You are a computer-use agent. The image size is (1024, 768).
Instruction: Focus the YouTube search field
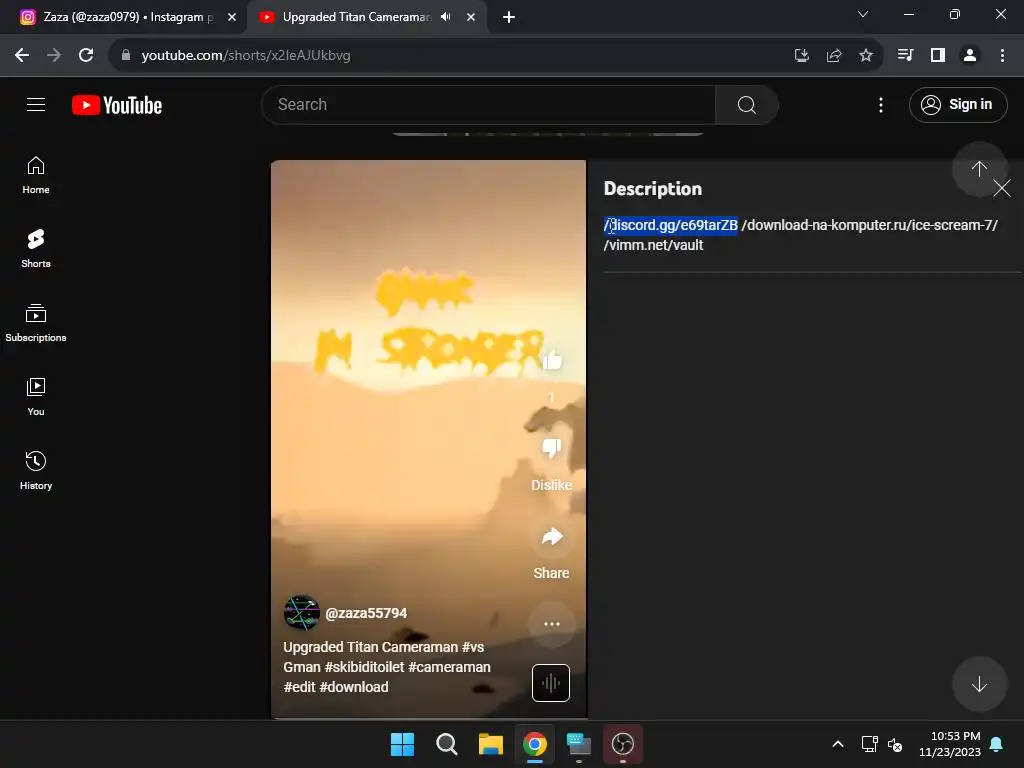pos(488,104)
